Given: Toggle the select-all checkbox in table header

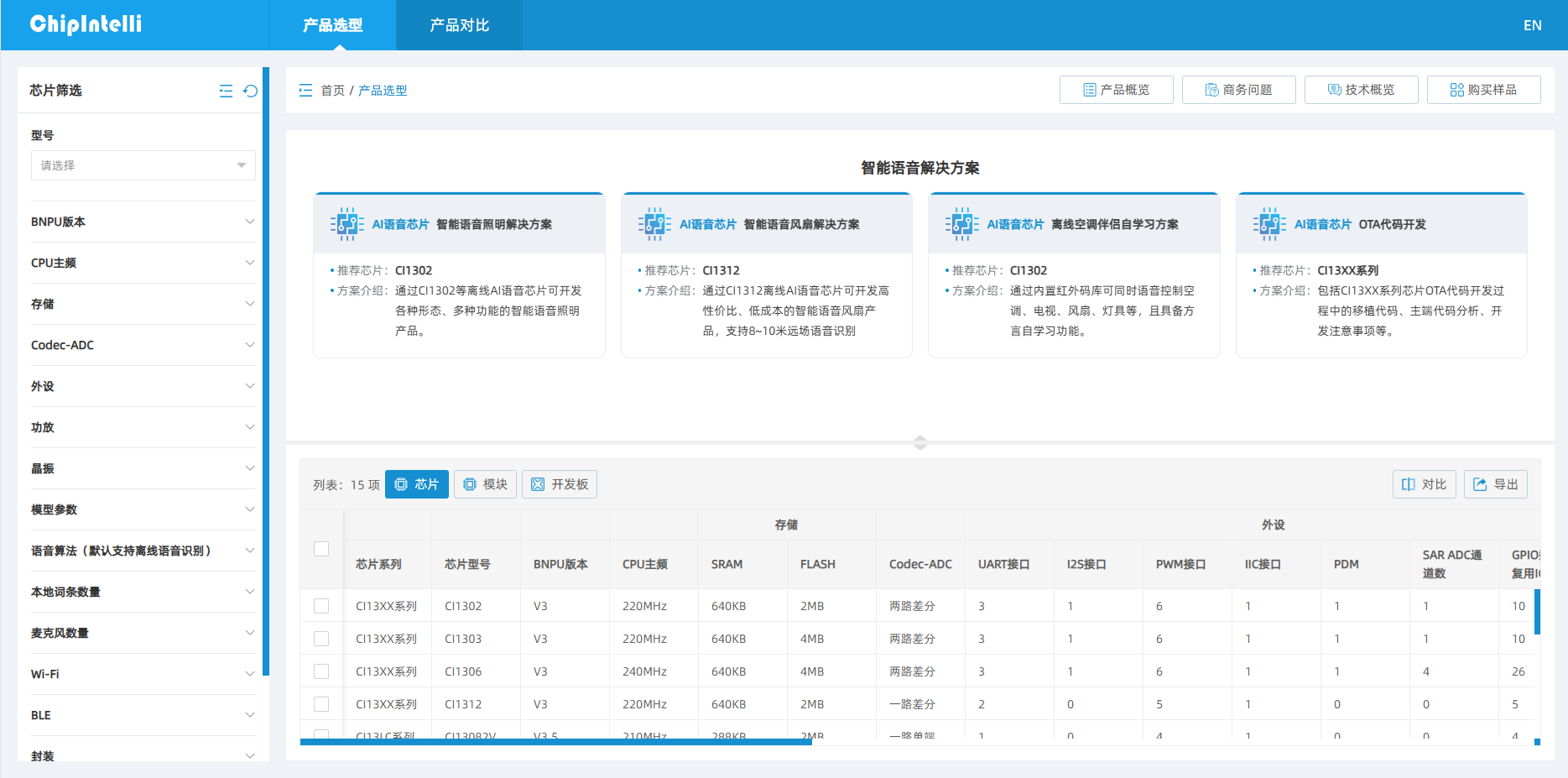Looking at the screenshot, I should tap(321, 549).
